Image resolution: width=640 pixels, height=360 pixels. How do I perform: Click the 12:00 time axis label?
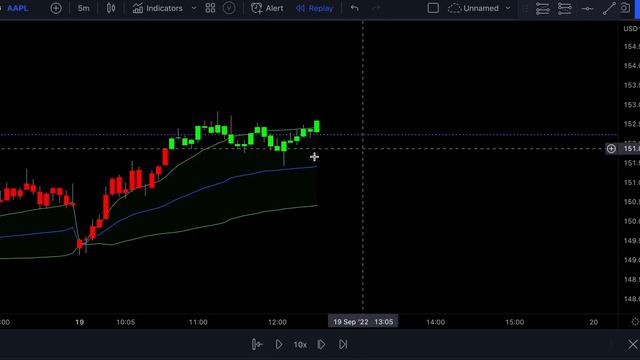coord(277,322)
